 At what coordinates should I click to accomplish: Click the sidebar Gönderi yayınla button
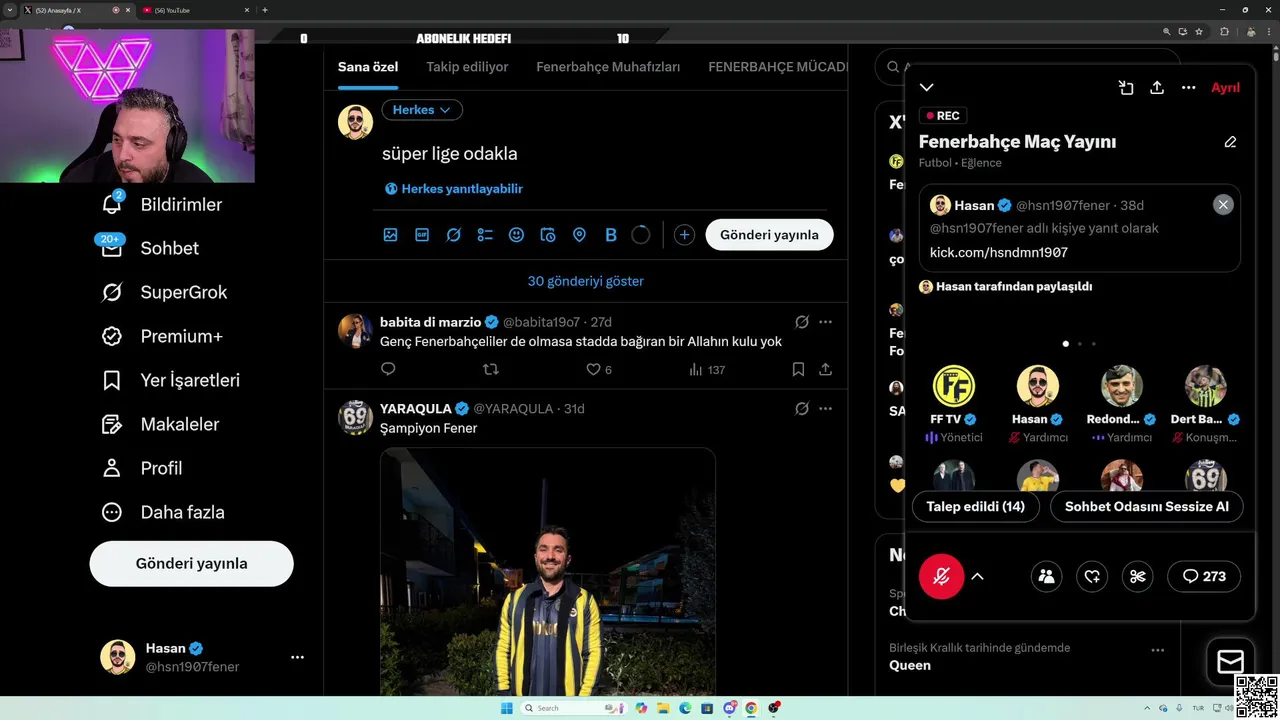tap(191, 563)
